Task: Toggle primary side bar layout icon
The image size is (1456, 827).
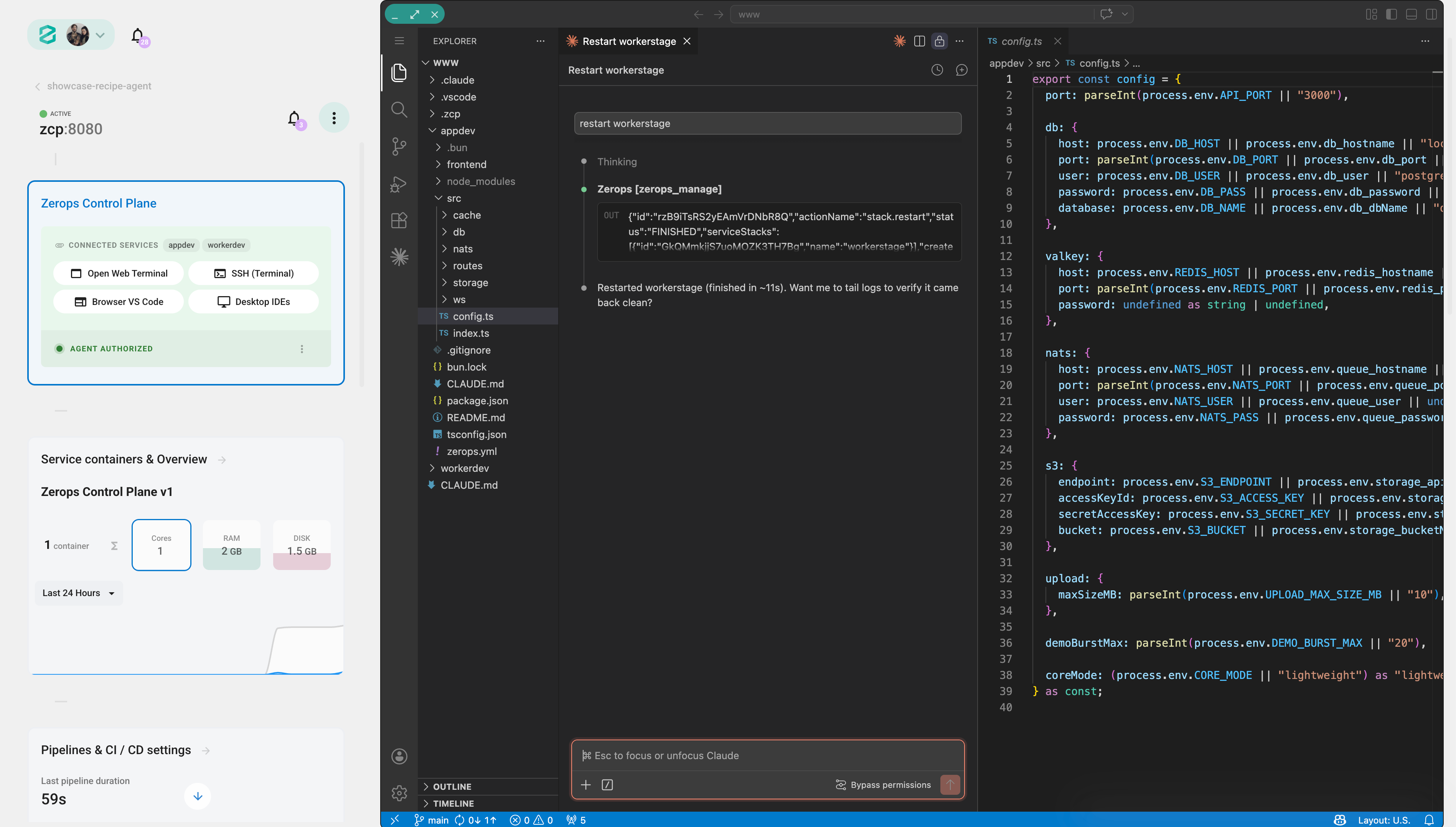Action: (1391, 14)
